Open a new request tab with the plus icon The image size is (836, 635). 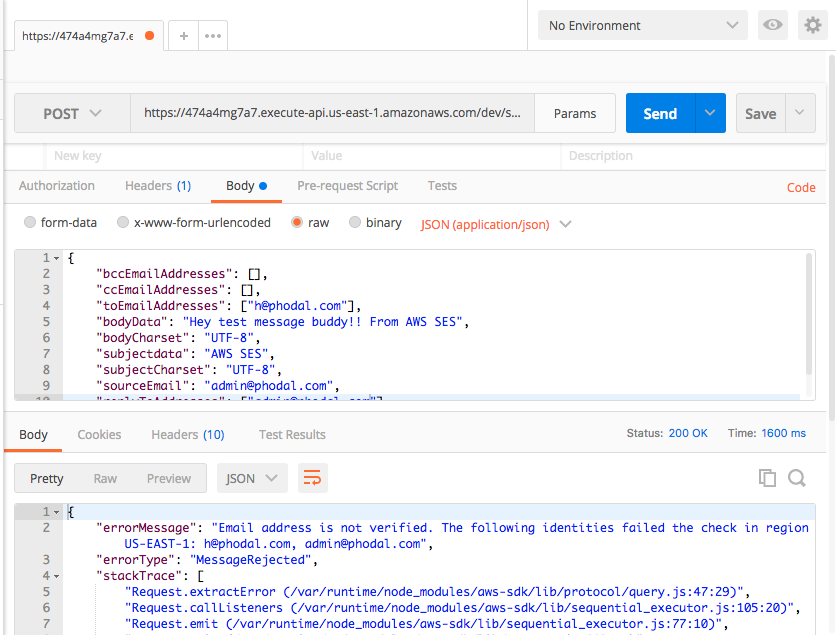[184, 36]
